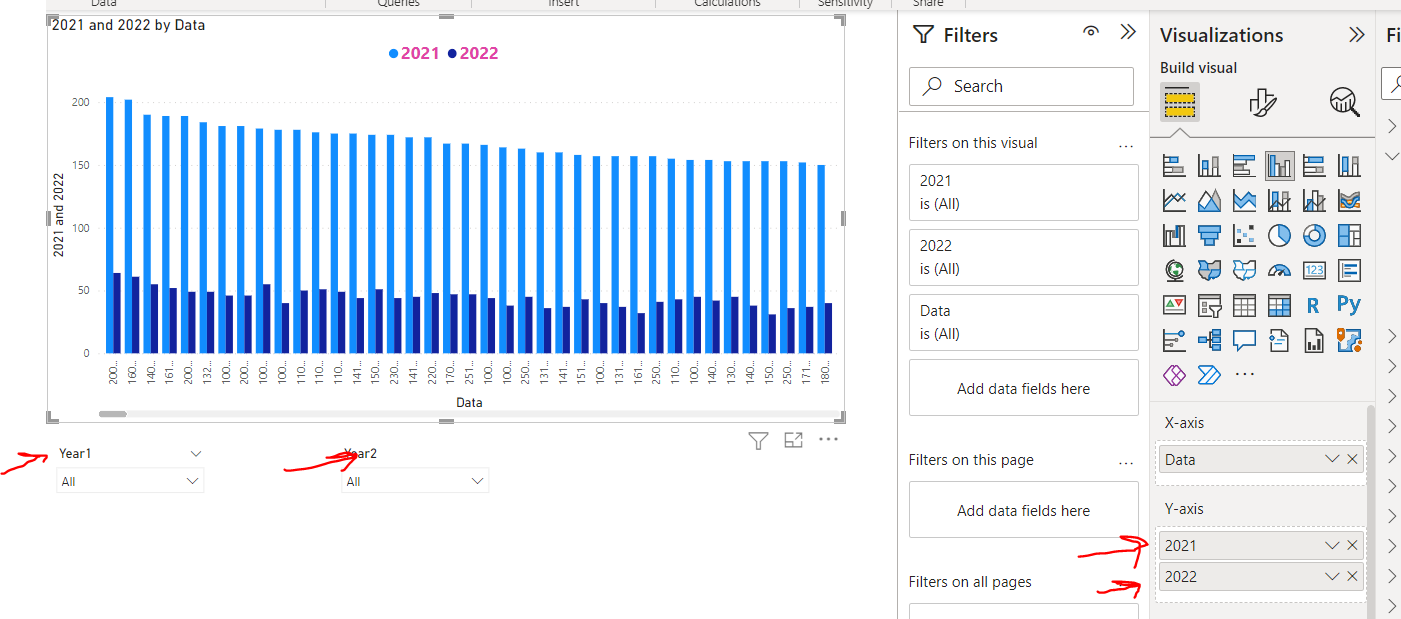Screen dimensions: 1401x619
Task: Open more options for filters on this visual
Action: 1126,144
